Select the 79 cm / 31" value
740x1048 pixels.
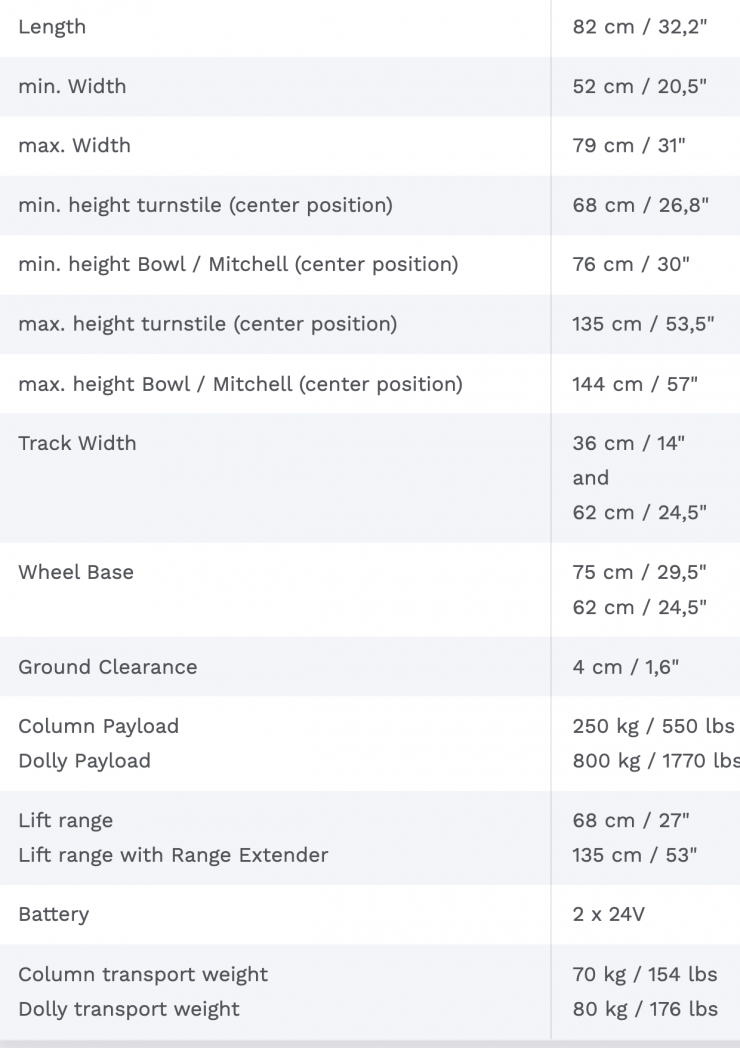click(x=629, y=145)
